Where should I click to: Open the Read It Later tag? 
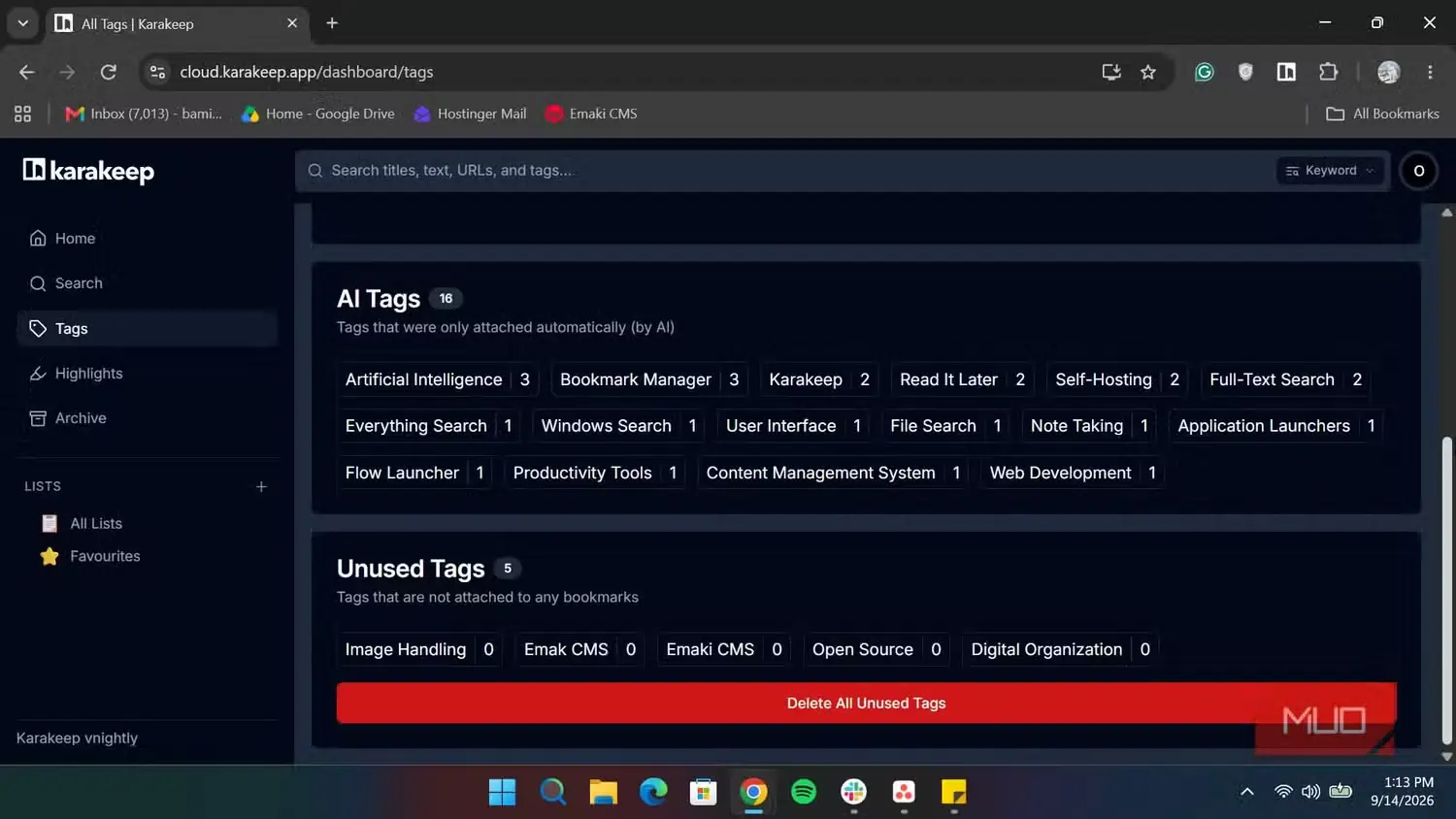coord(962,379)
